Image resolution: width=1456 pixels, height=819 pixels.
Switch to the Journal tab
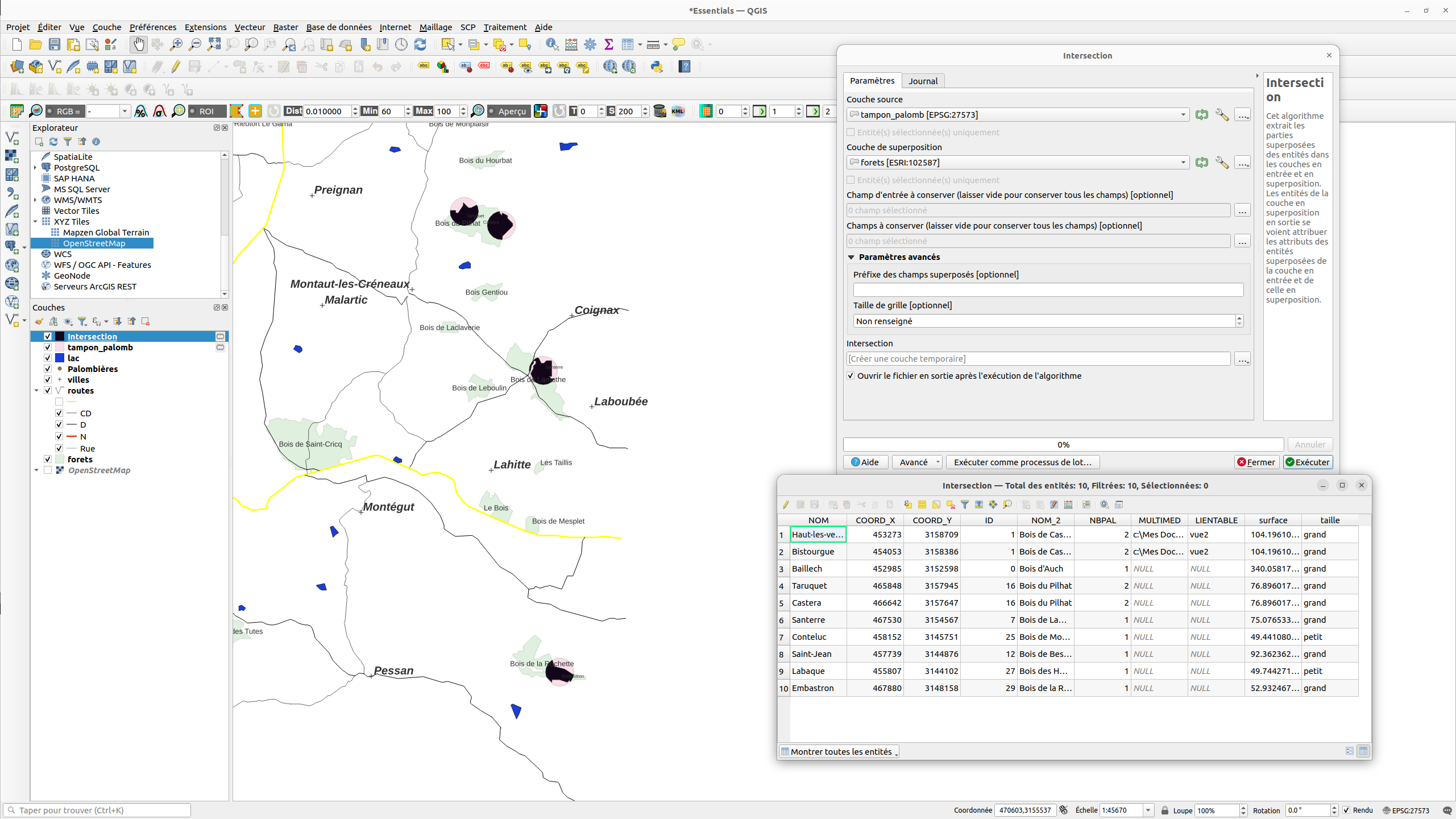pos(923,81)
